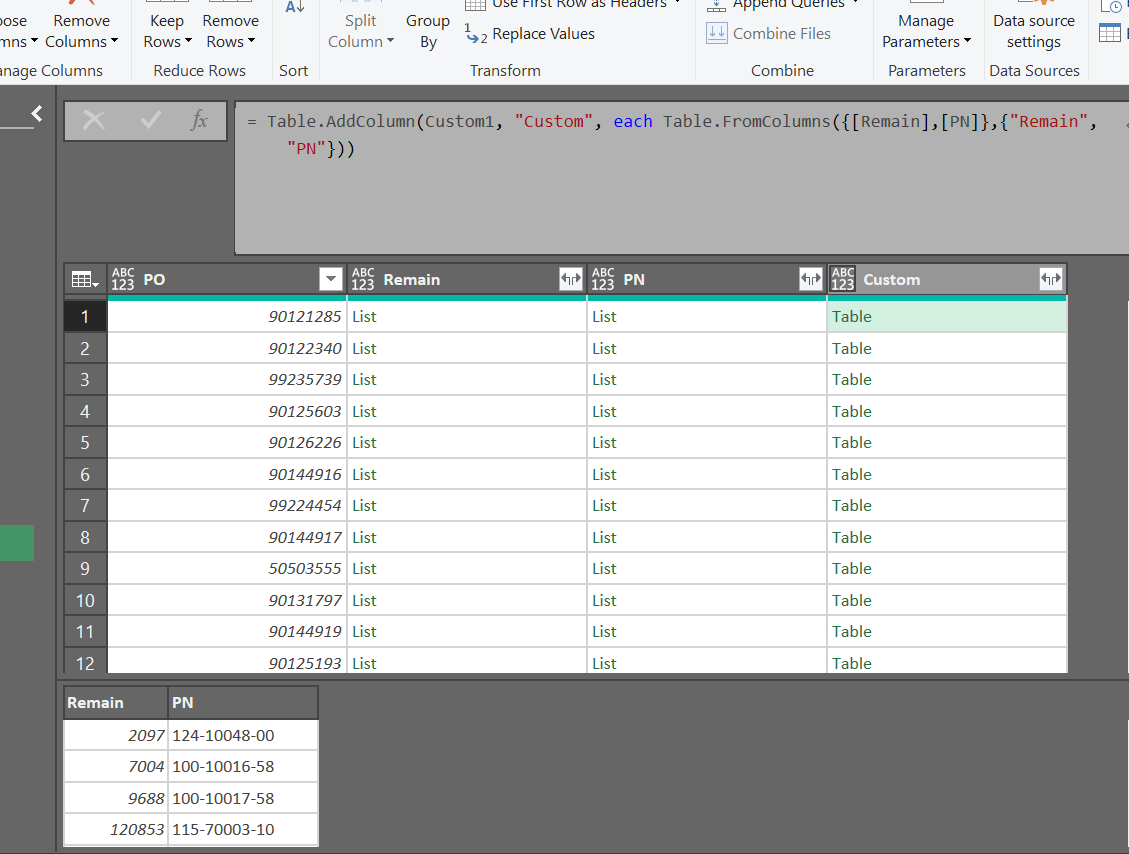Open Data source settings
This screenshot has height=854, width=1129.
(1034, 31)
